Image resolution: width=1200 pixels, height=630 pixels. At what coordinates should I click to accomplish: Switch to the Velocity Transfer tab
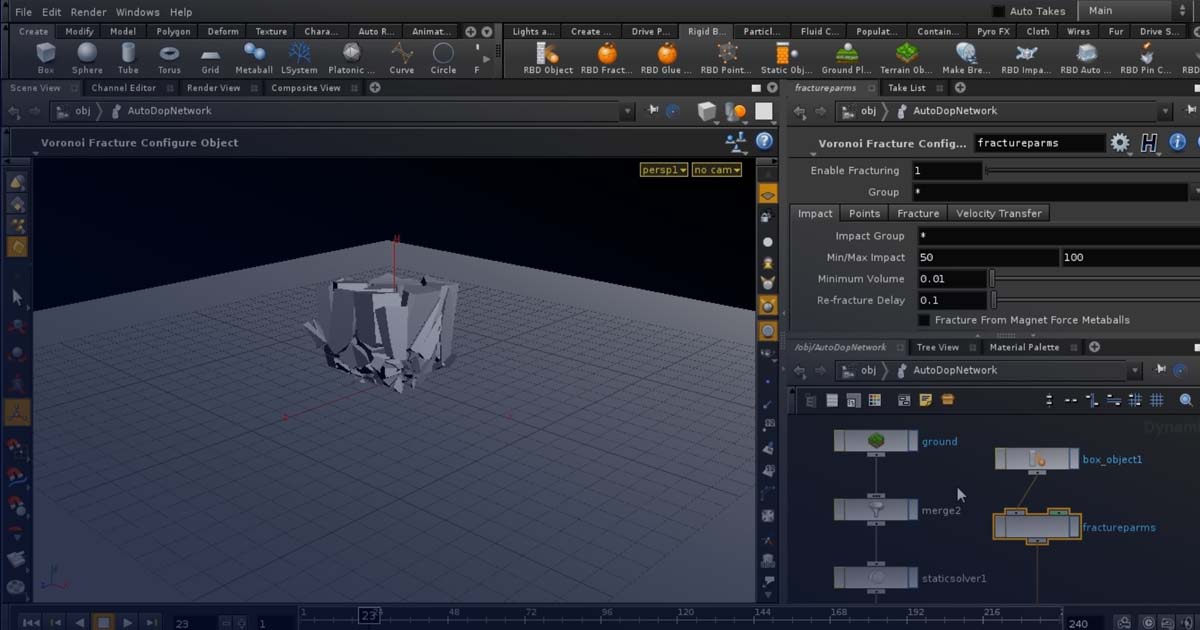pyautogui.click(x=999, y=213)
